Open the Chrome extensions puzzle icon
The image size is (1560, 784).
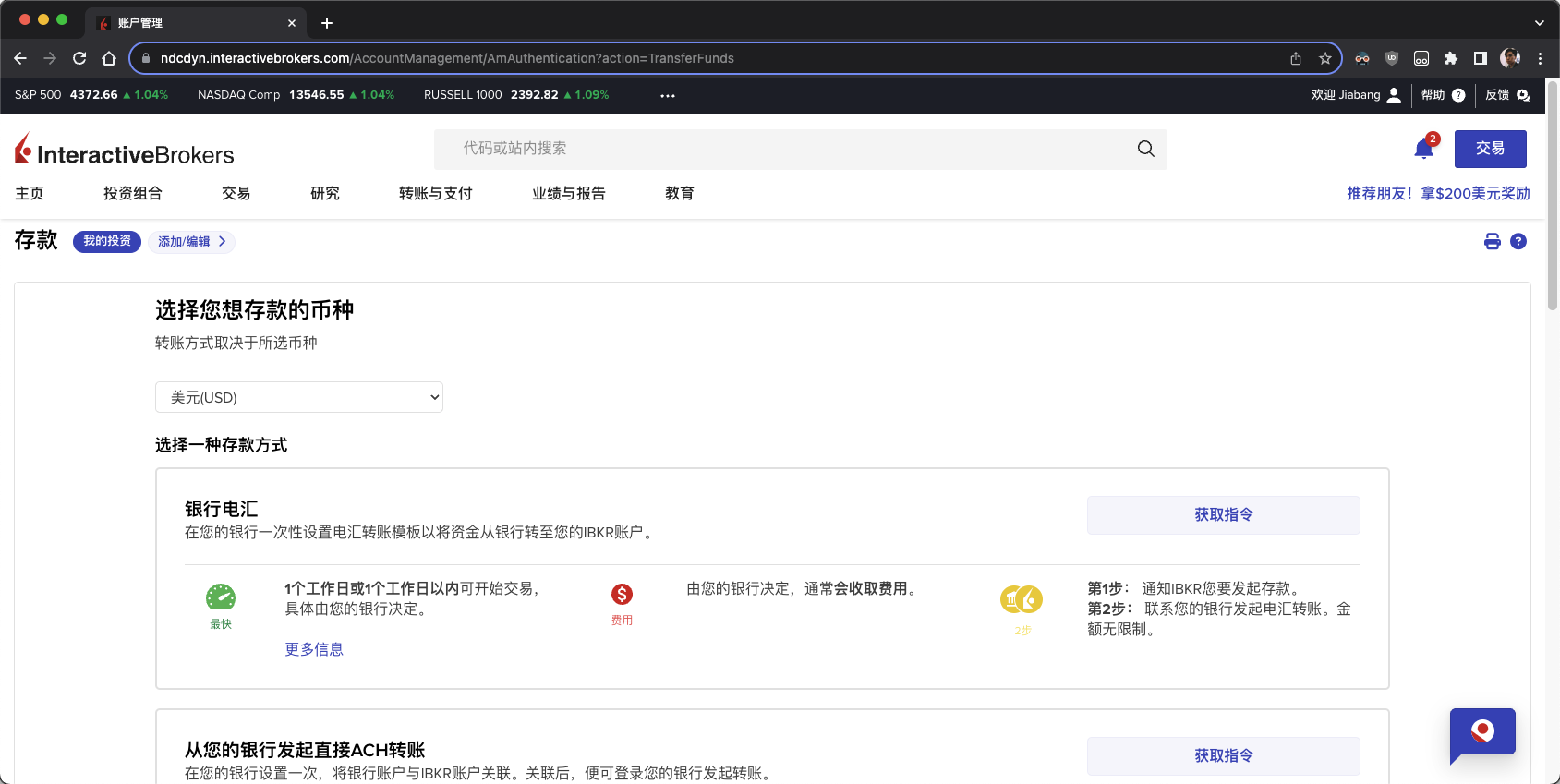(1450, 58)
